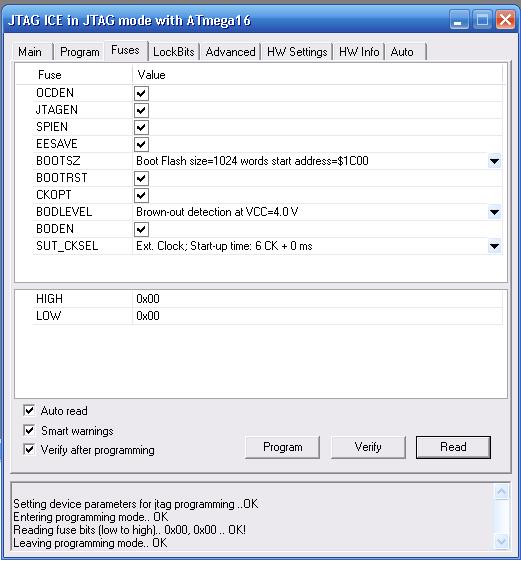Open the Program tab
The image size is (521, 562).
point(80,52)
